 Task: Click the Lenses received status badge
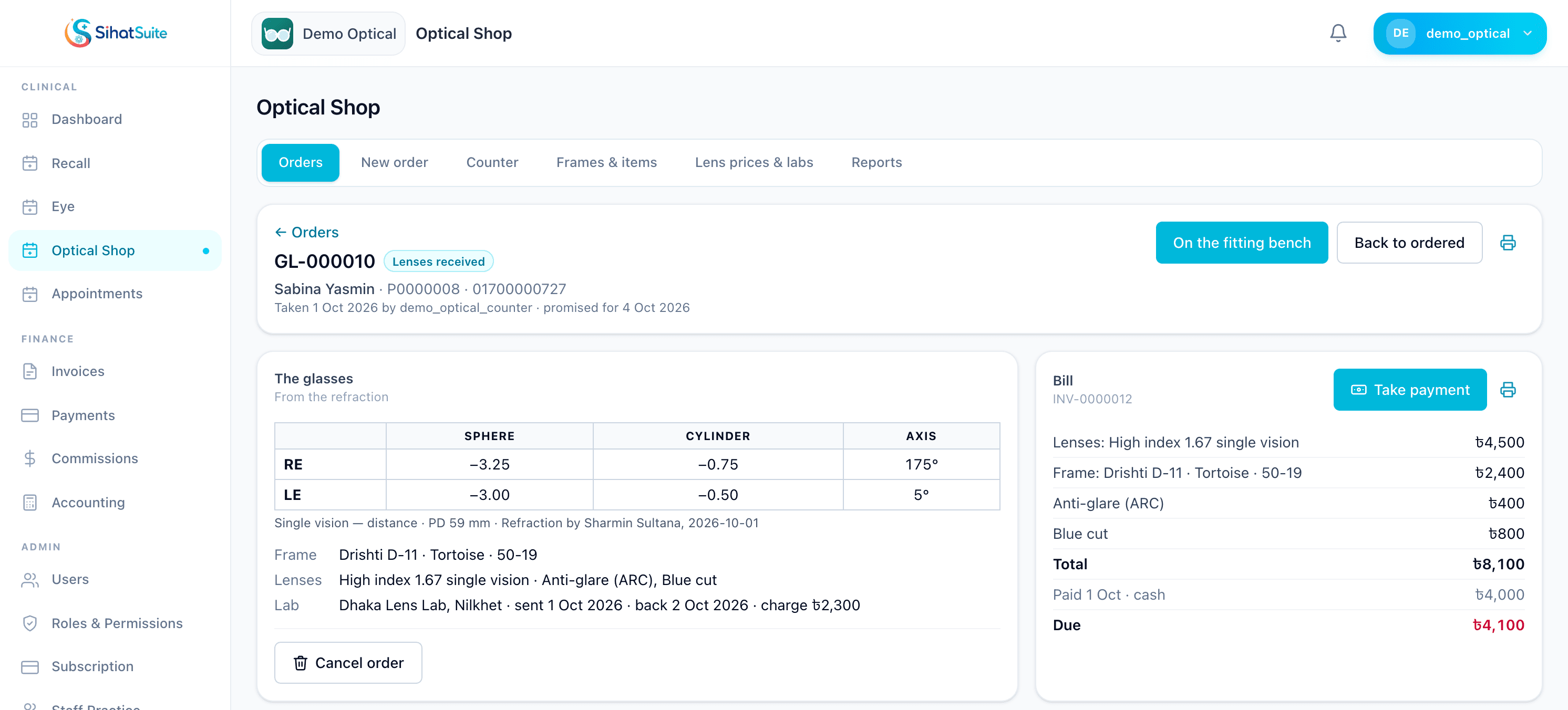(x=438, y=261)
